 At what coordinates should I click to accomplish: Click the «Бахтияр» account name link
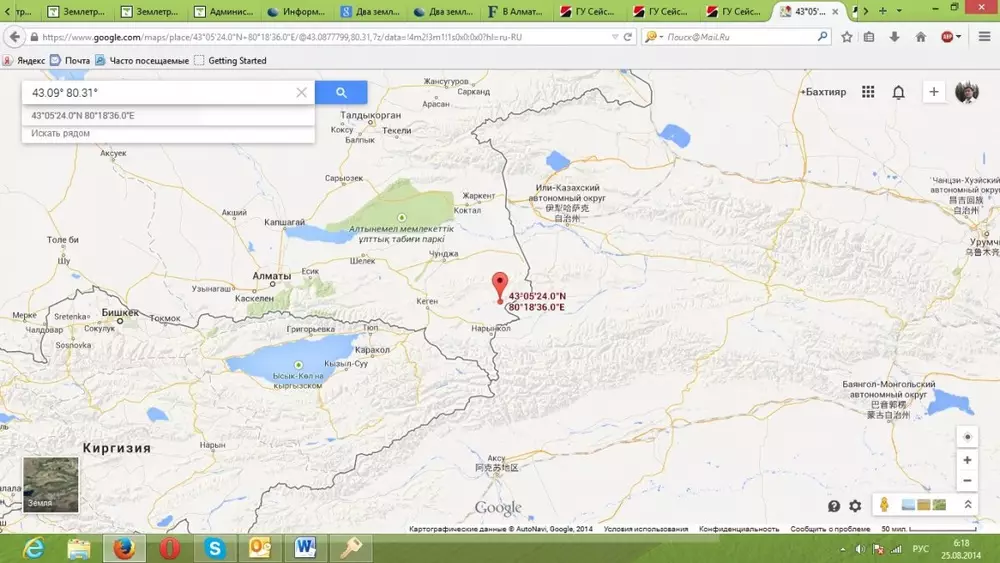[826, 92]
